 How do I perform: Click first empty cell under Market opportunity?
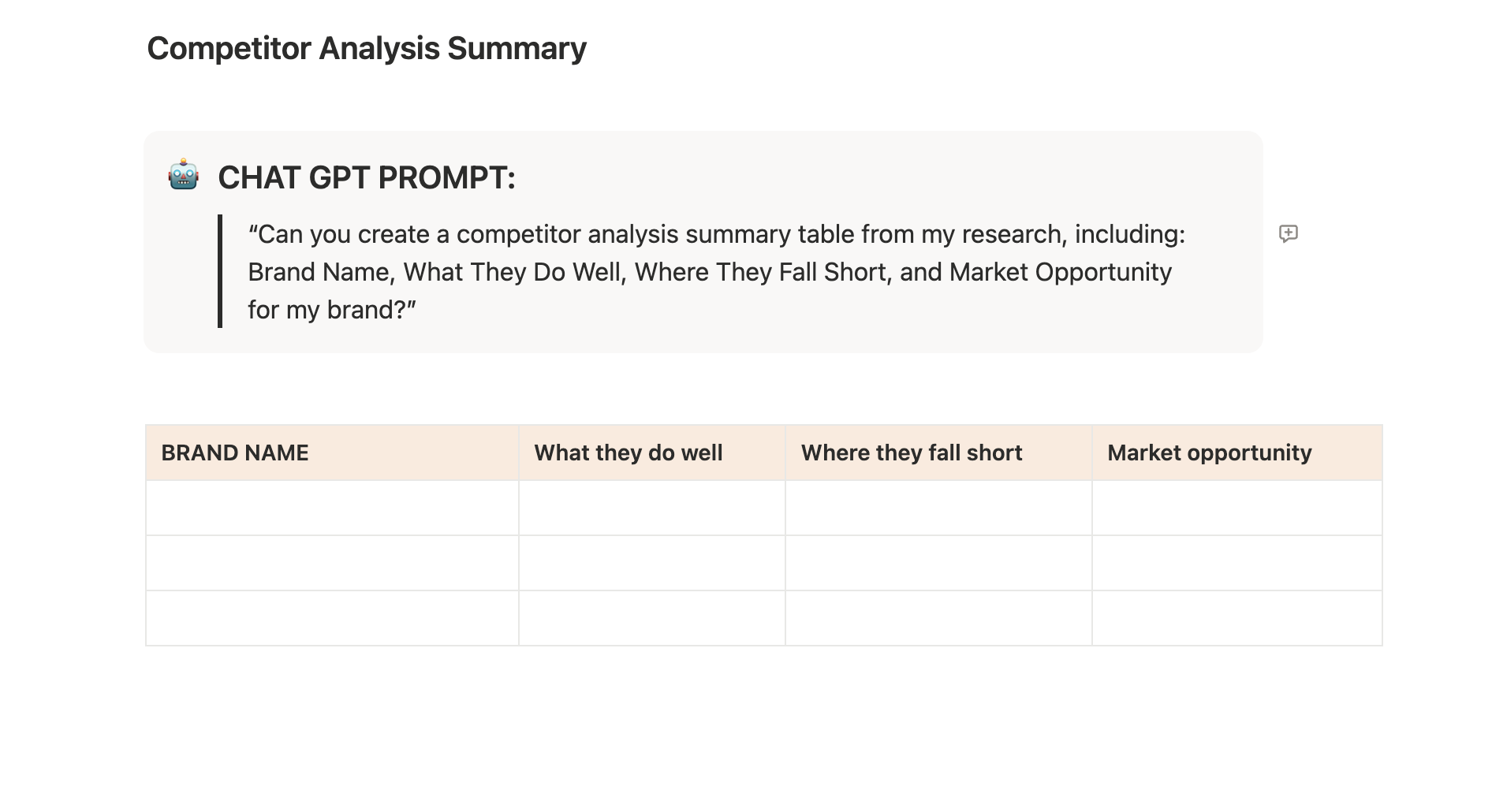(1237, 508)
